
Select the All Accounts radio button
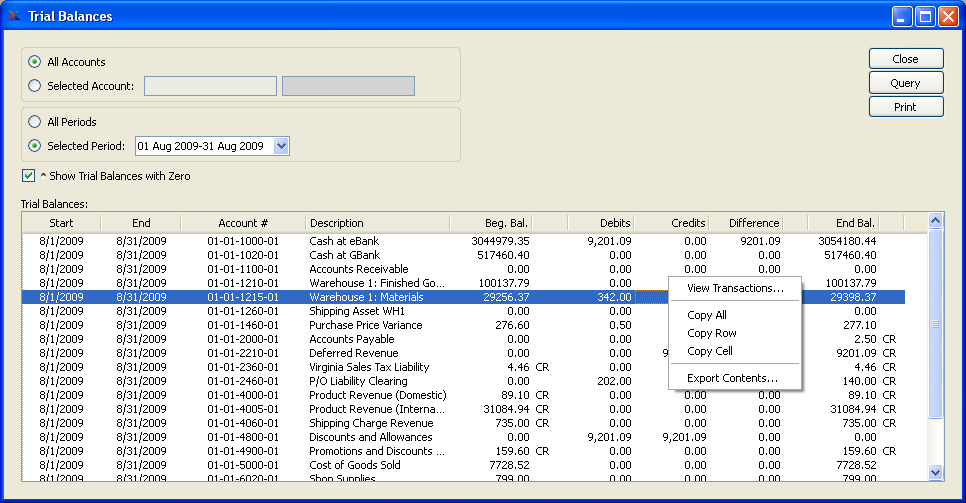click(36, 62)
